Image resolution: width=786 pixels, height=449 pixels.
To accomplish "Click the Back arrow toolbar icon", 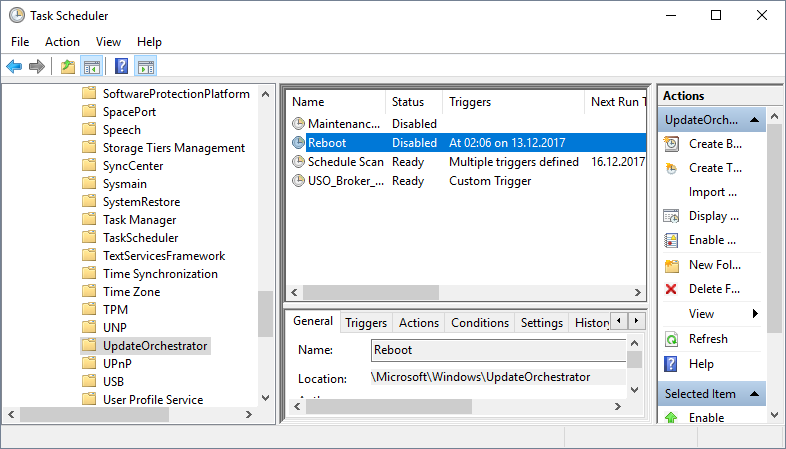I will pyautogui.click(x=14, y=67).
